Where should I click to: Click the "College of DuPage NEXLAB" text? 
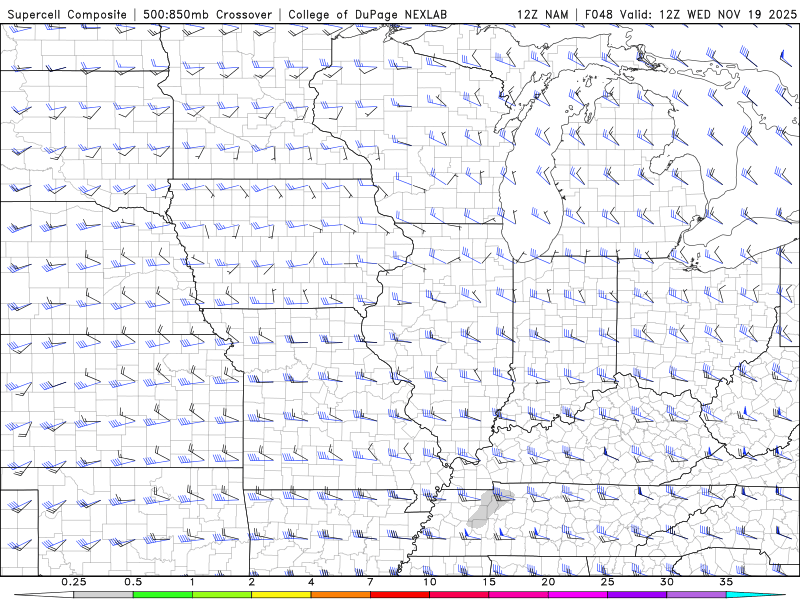pos(367,14)
